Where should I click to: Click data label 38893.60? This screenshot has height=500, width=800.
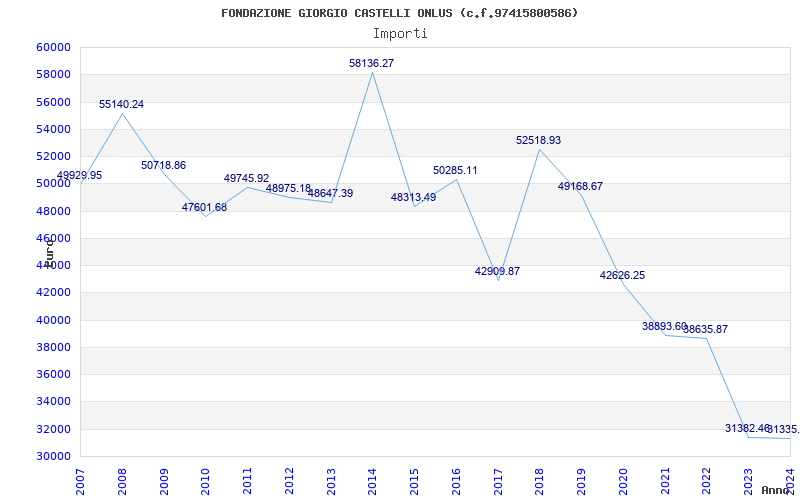(664, 326)
